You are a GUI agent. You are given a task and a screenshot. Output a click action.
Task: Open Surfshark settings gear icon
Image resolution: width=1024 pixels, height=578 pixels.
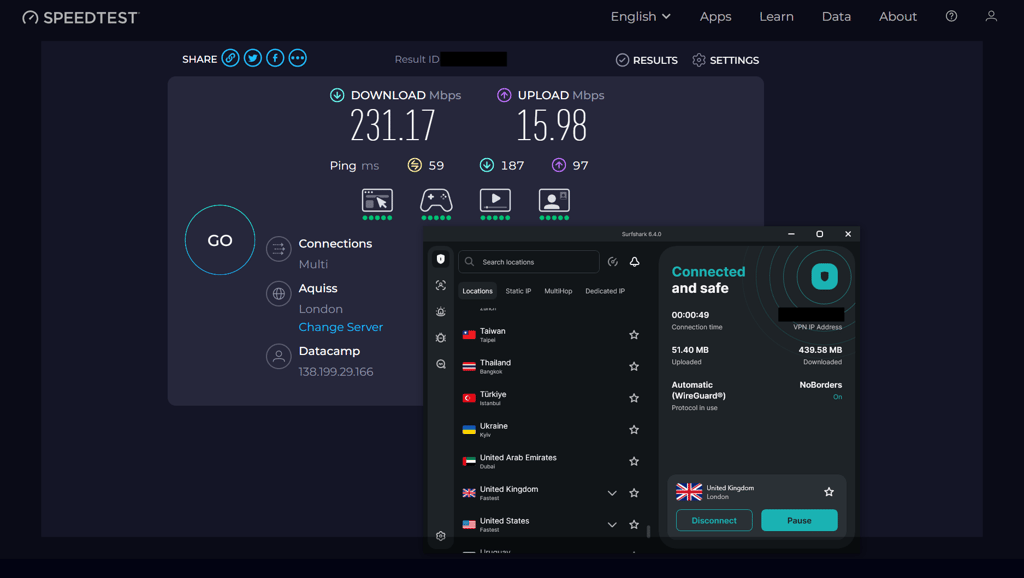pyautogui.click(x=441, y=536)
